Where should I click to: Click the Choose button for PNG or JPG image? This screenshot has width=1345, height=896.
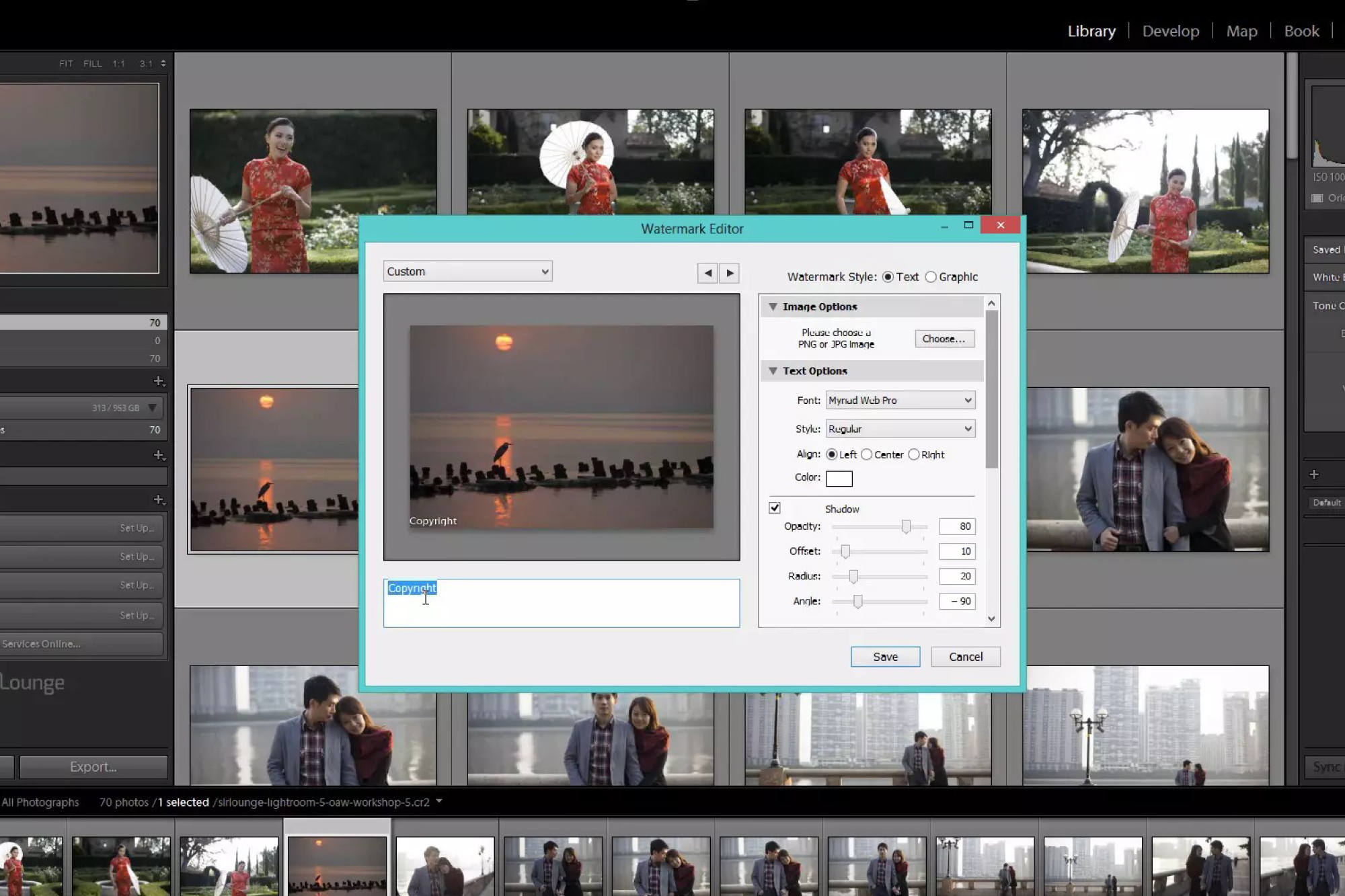944,338
